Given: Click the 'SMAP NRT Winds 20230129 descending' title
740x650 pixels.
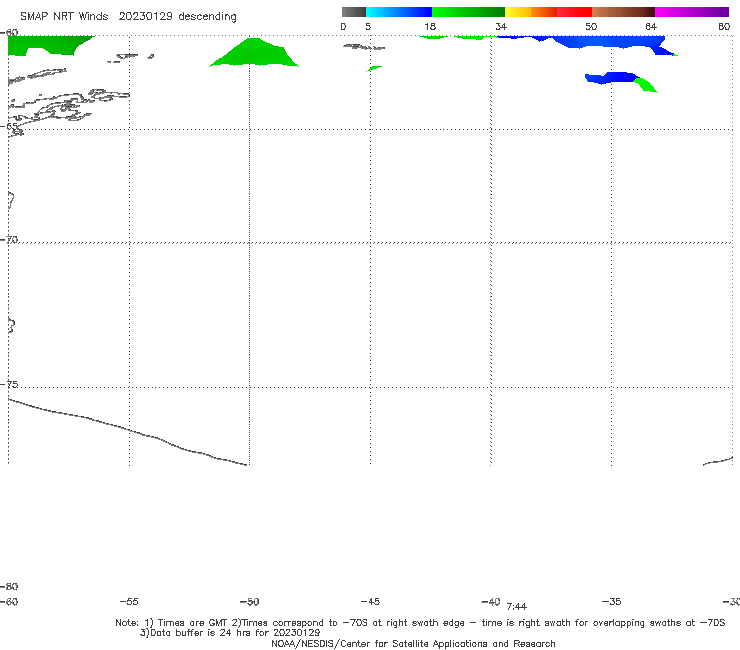Looking at the screenshot, I should [x=128, y=17].
